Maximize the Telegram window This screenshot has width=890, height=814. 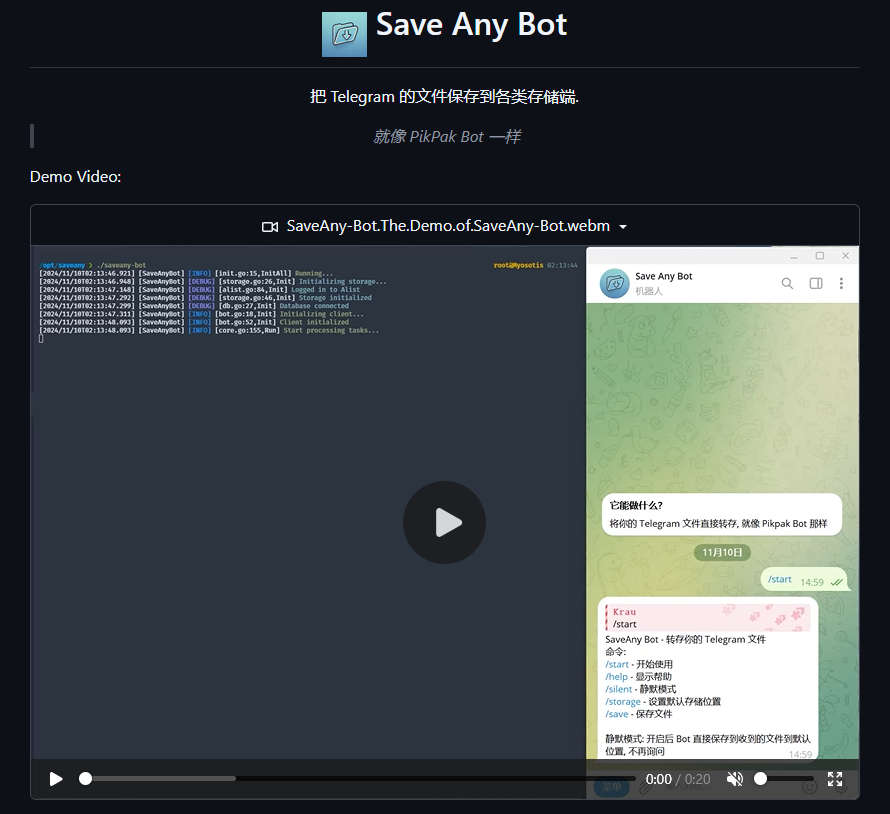820,256
